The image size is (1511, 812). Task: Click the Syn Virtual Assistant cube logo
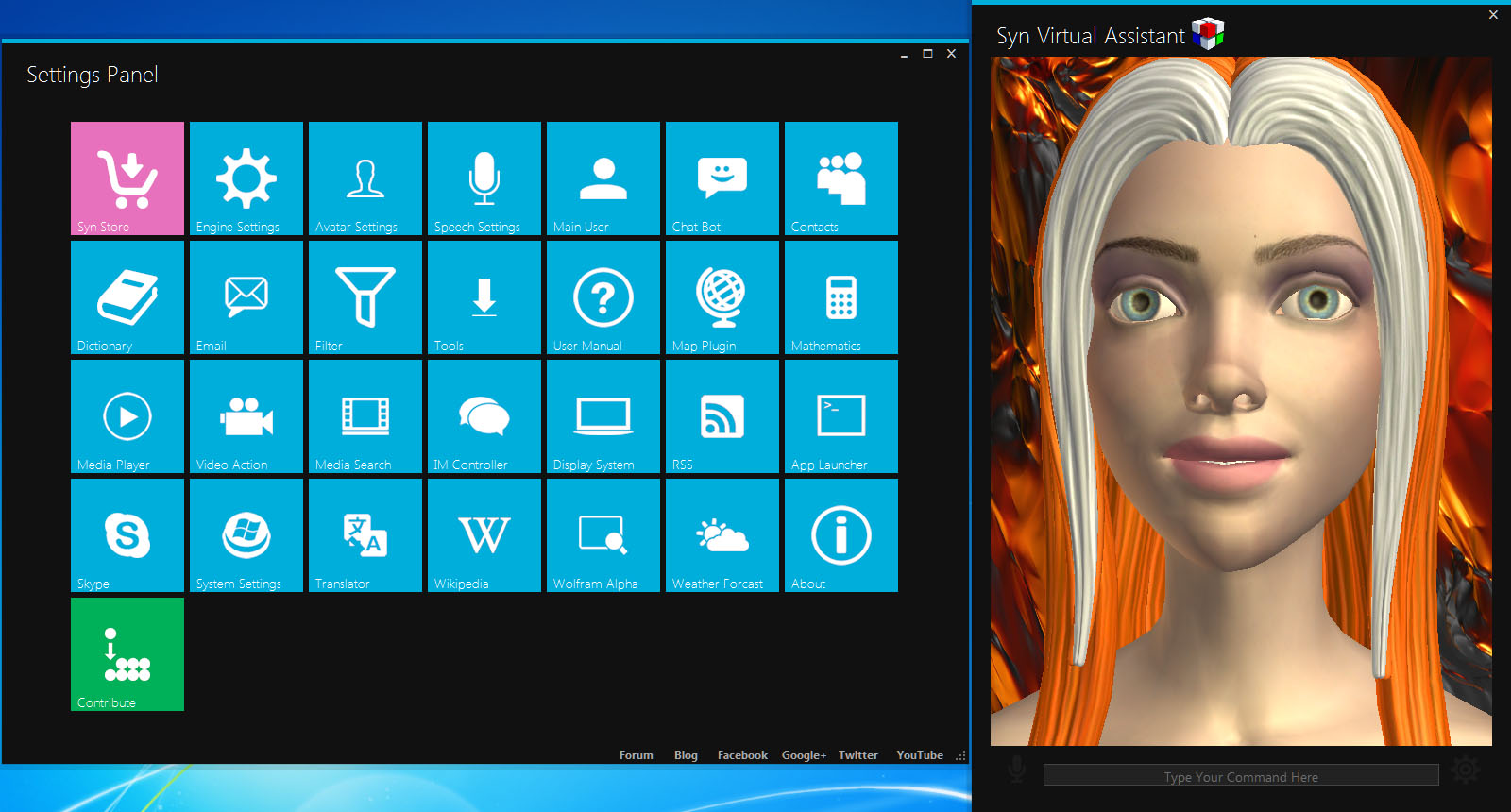click(1208, 34)
